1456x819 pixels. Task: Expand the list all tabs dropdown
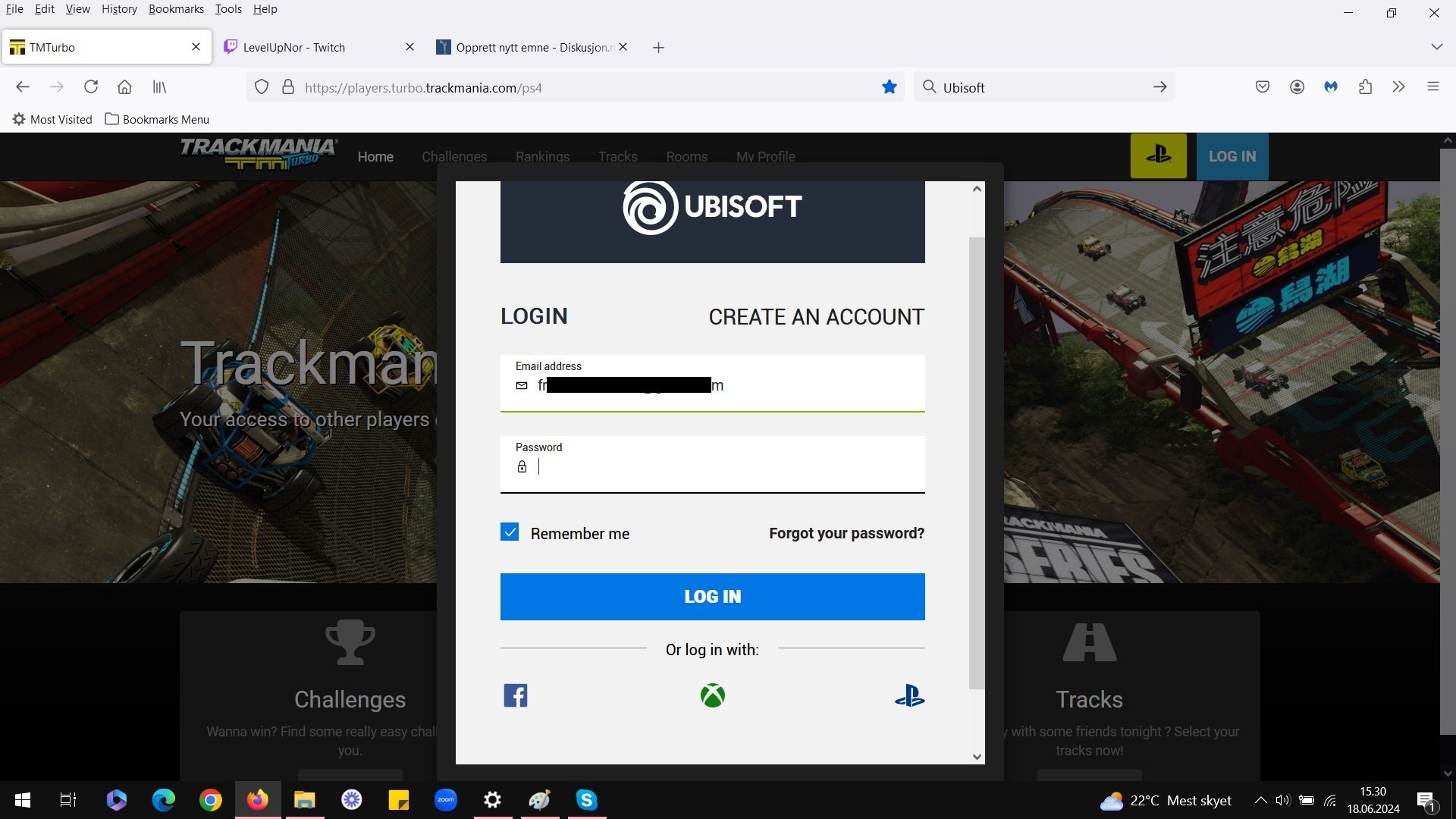pos(1436,47)
